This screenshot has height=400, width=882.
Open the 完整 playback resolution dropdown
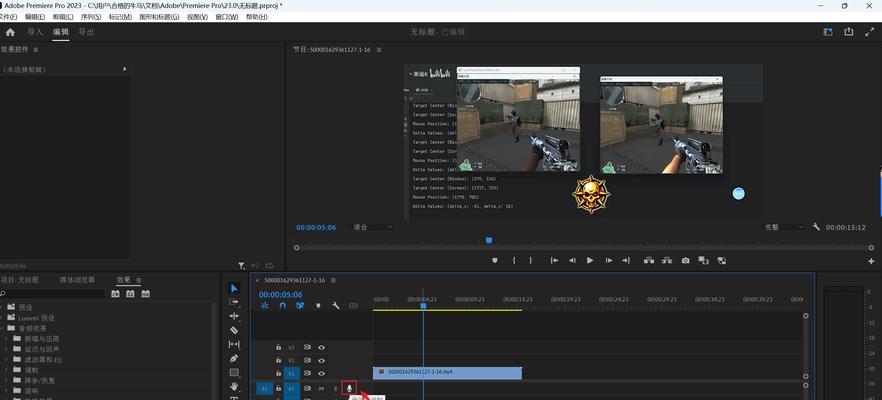784,227
